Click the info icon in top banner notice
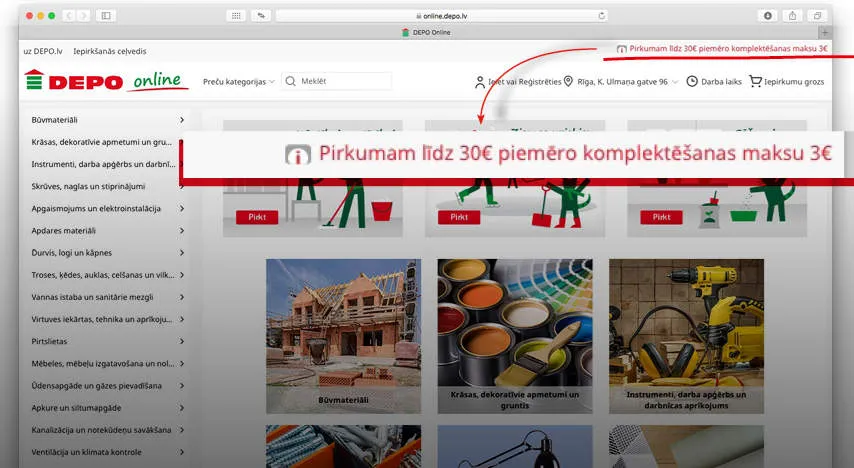 [x=621, y=49]
